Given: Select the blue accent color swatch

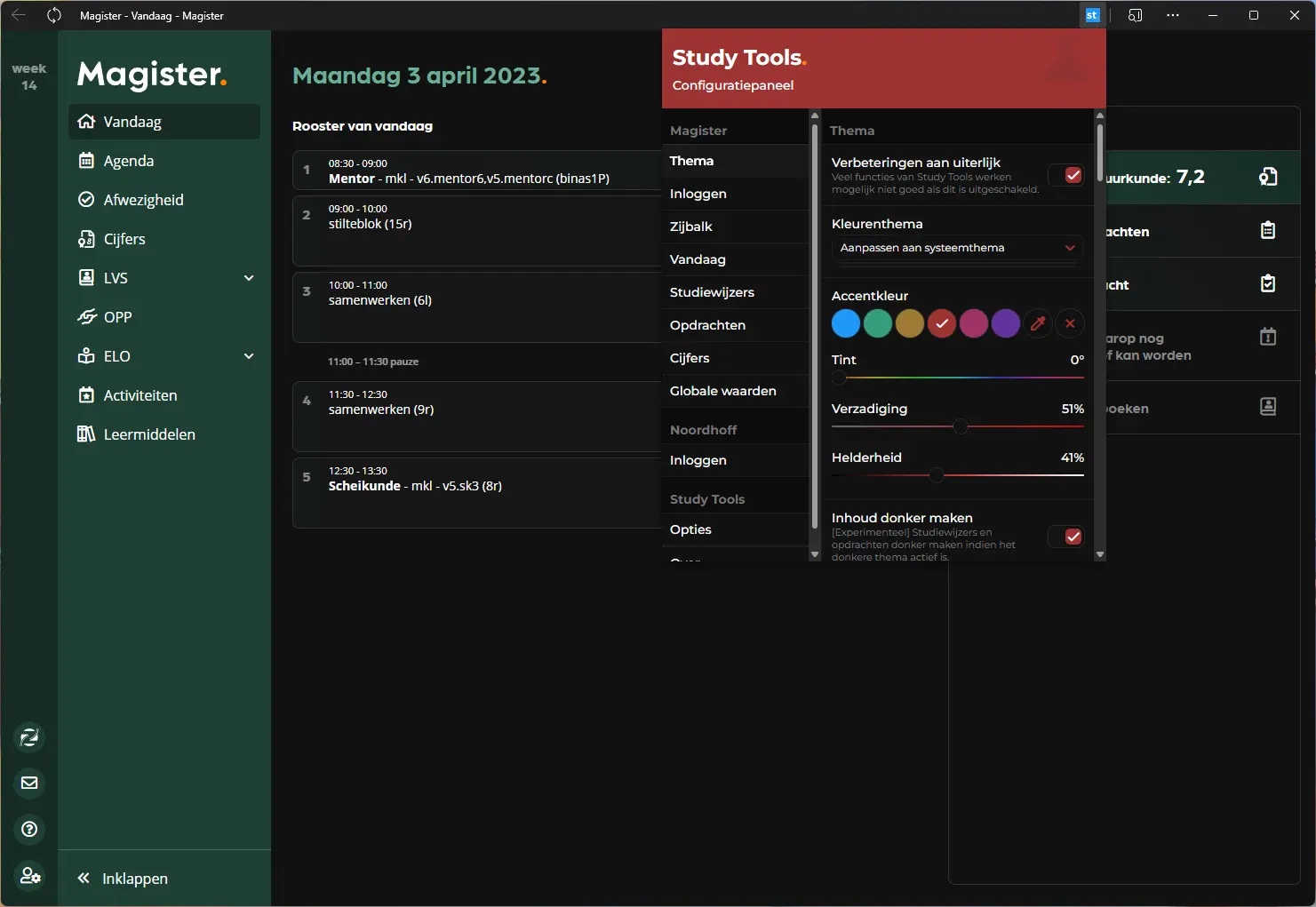Looking at the screenshot, I should 845,324.
